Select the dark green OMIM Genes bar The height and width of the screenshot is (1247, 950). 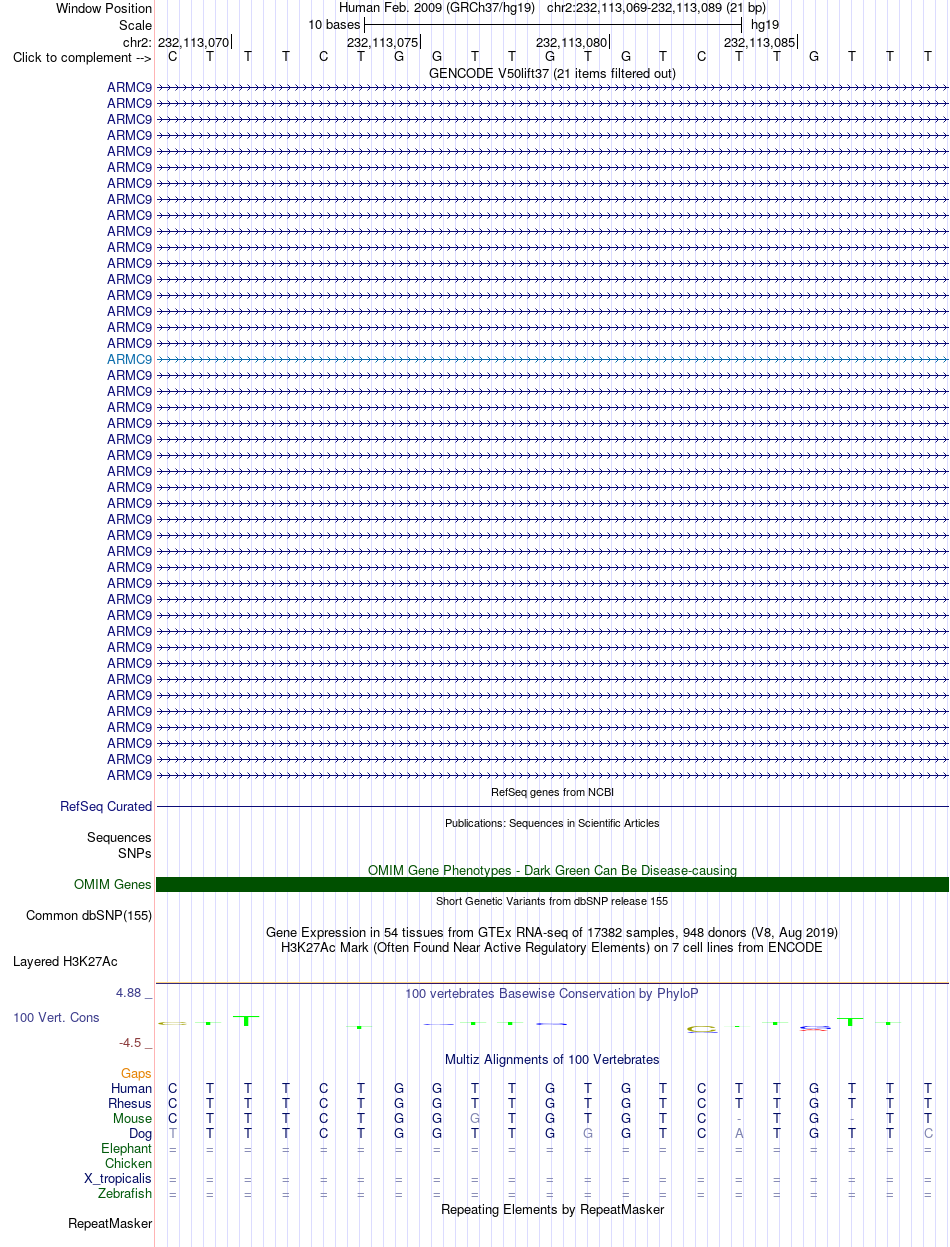pos(552,884)
